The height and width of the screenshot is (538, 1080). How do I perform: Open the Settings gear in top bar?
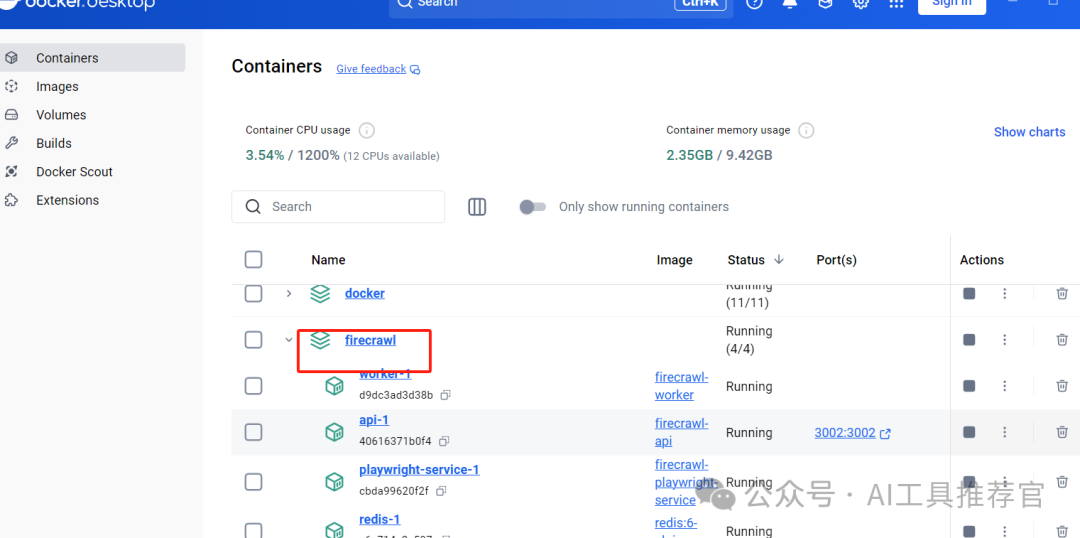tap(860, 3)
